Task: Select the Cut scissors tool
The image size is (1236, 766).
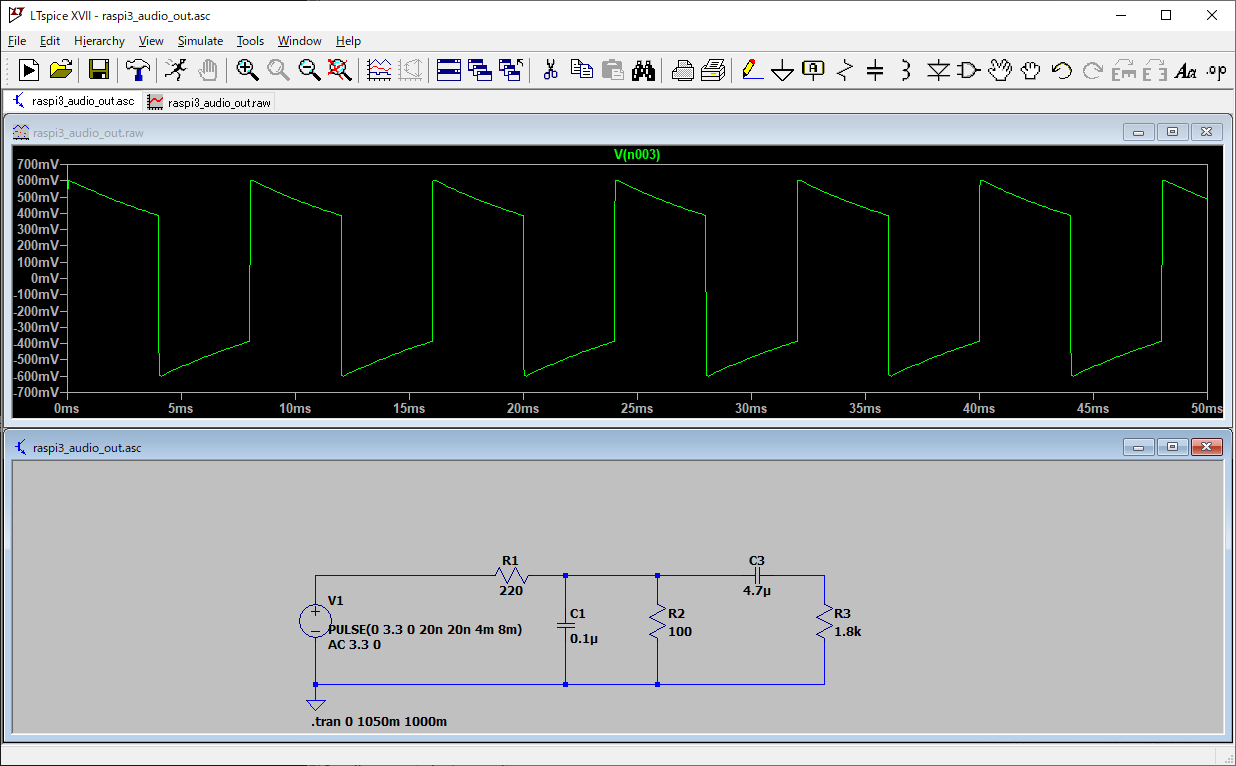Action: click(x=550, y=70)
